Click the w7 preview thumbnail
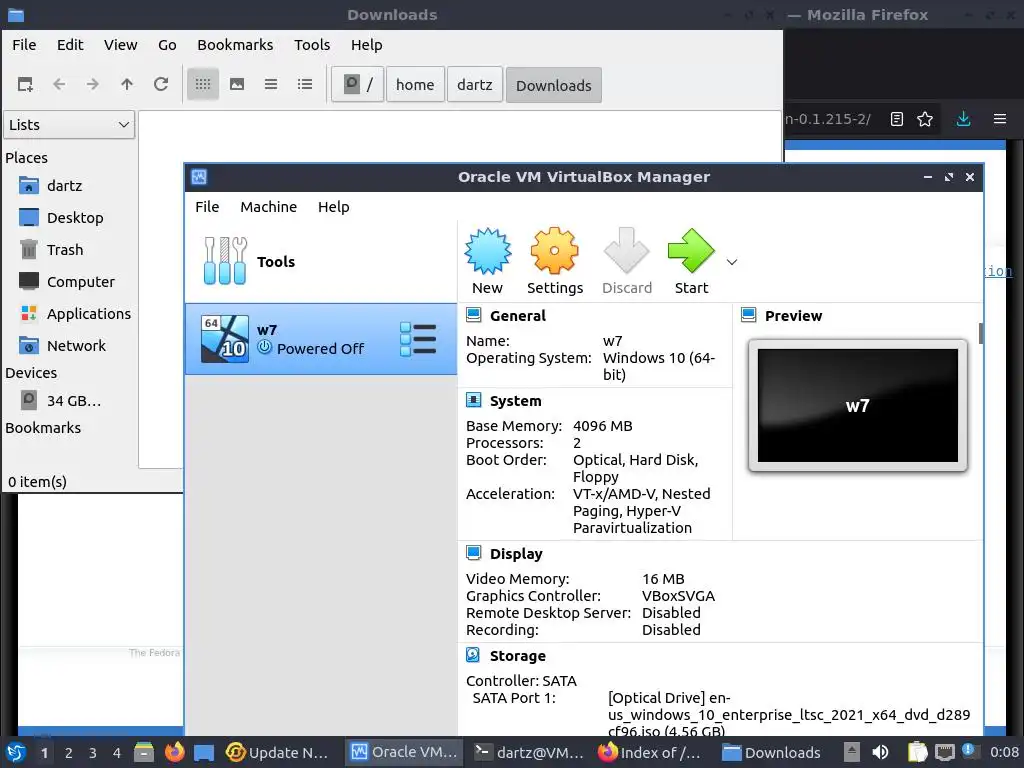Screen dimensions: 1024x768 coord(857,405)
